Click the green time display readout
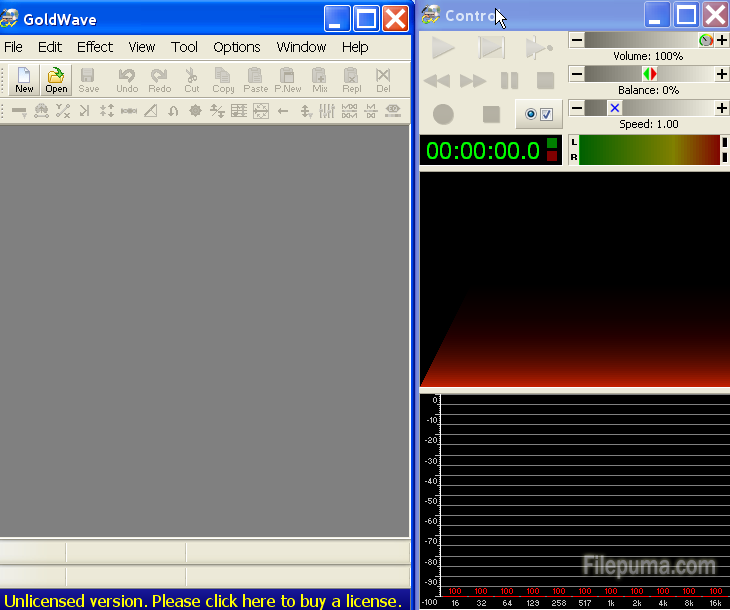Screen dimensions: 730x610 [483, 151]
